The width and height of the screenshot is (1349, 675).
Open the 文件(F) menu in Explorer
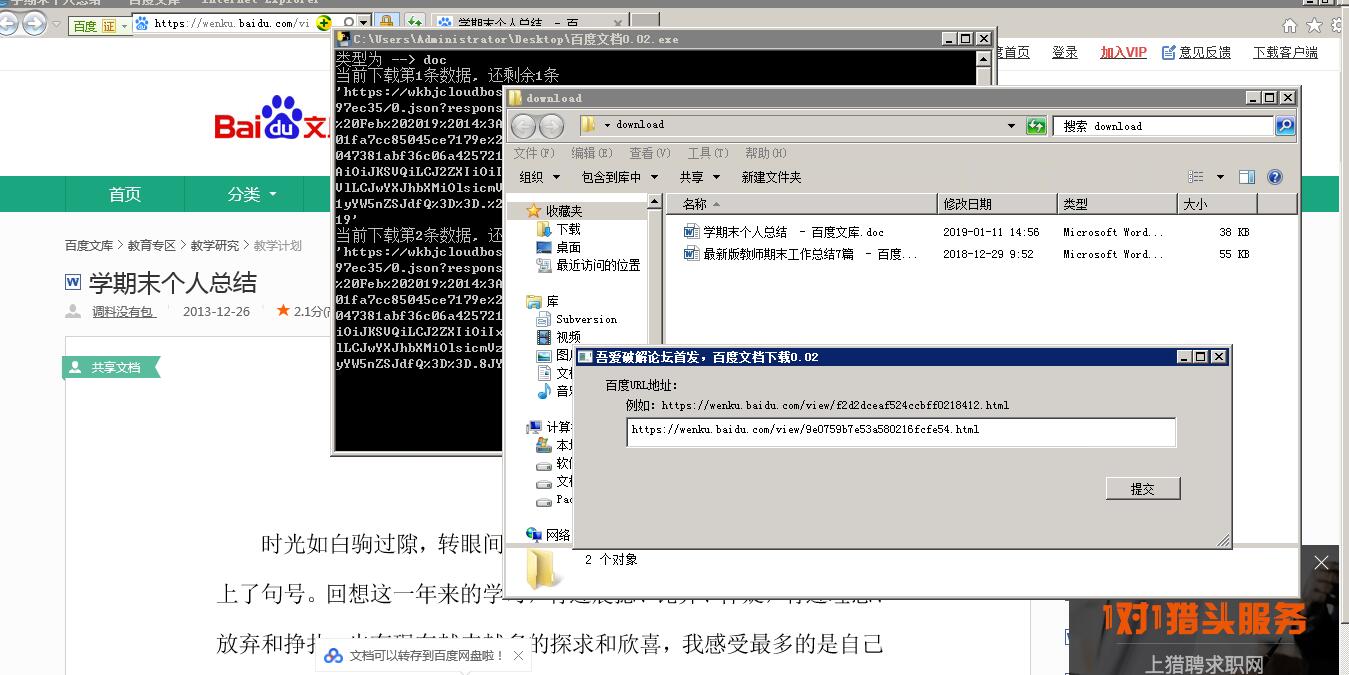pyautogui.click(x=533, y=153)
